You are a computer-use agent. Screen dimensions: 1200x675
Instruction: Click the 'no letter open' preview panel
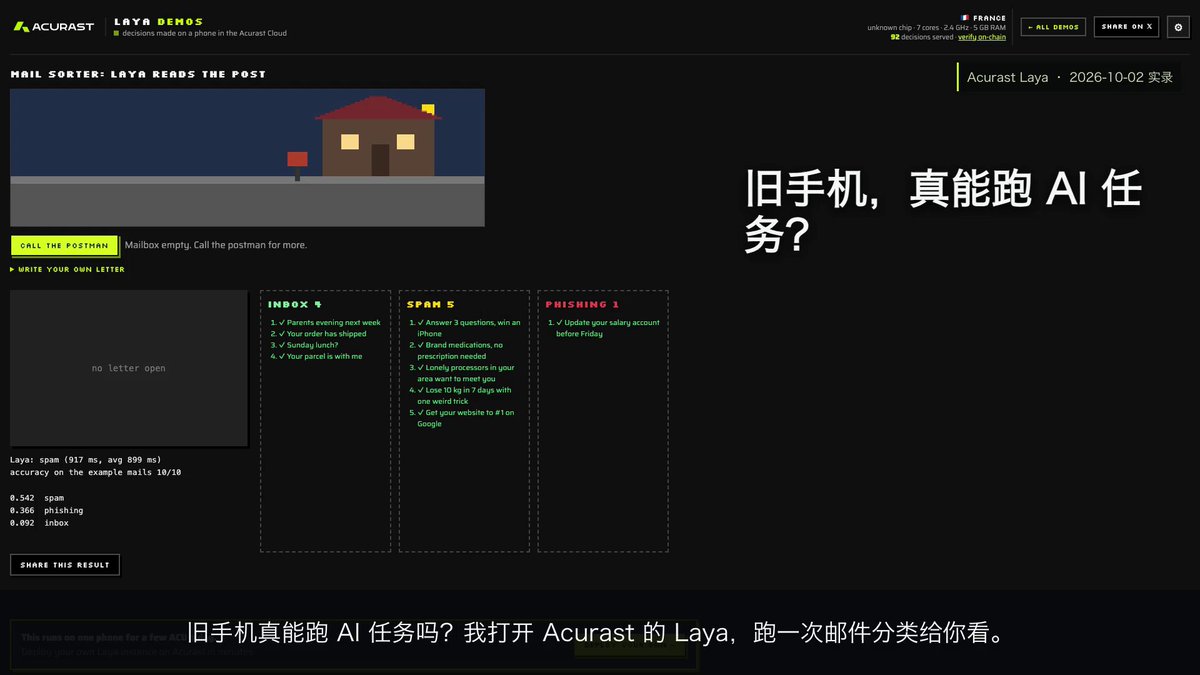[x=129, y=368]
